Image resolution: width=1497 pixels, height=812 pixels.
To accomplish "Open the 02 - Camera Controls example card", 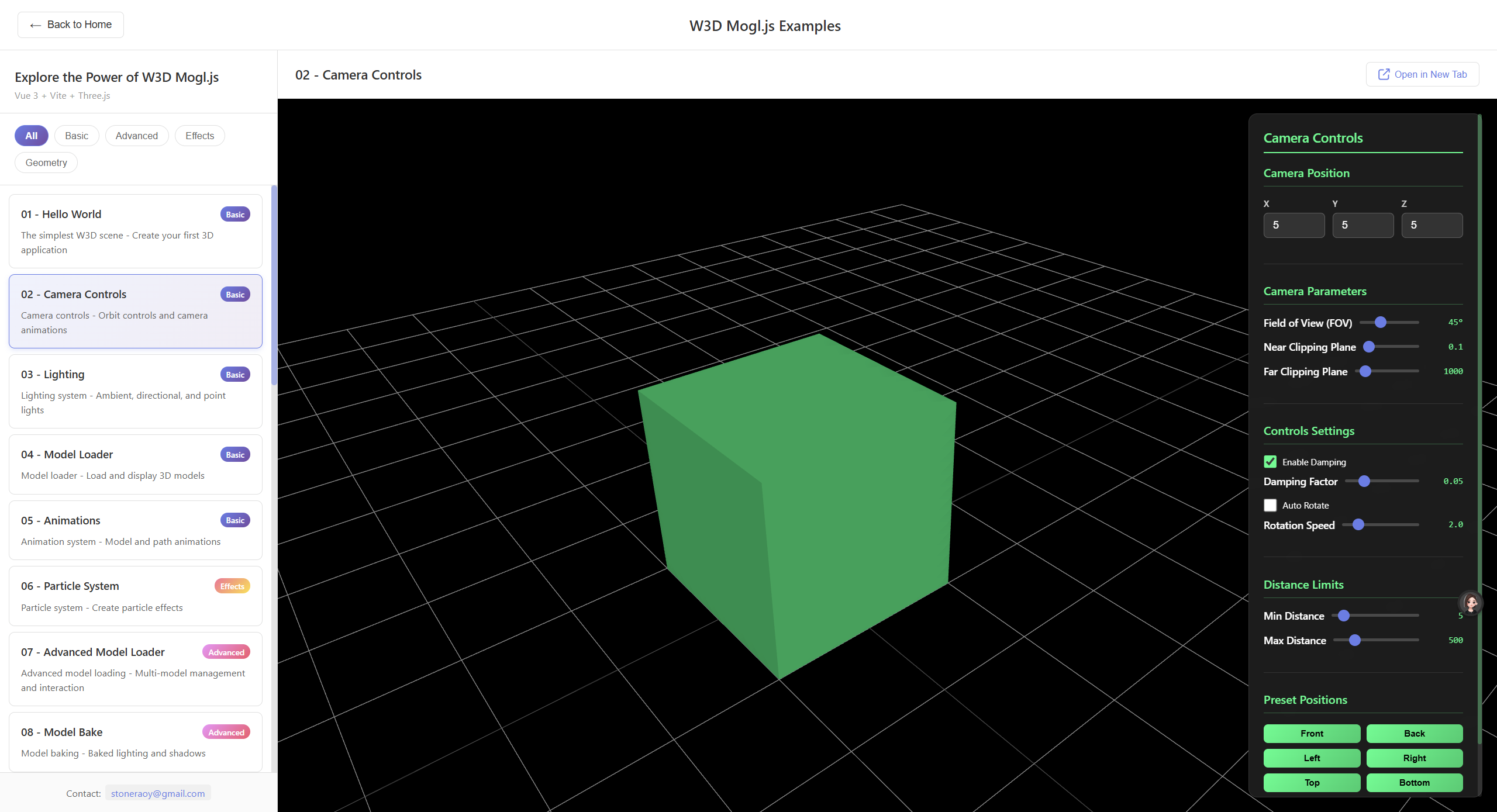I will click(136, 311).
